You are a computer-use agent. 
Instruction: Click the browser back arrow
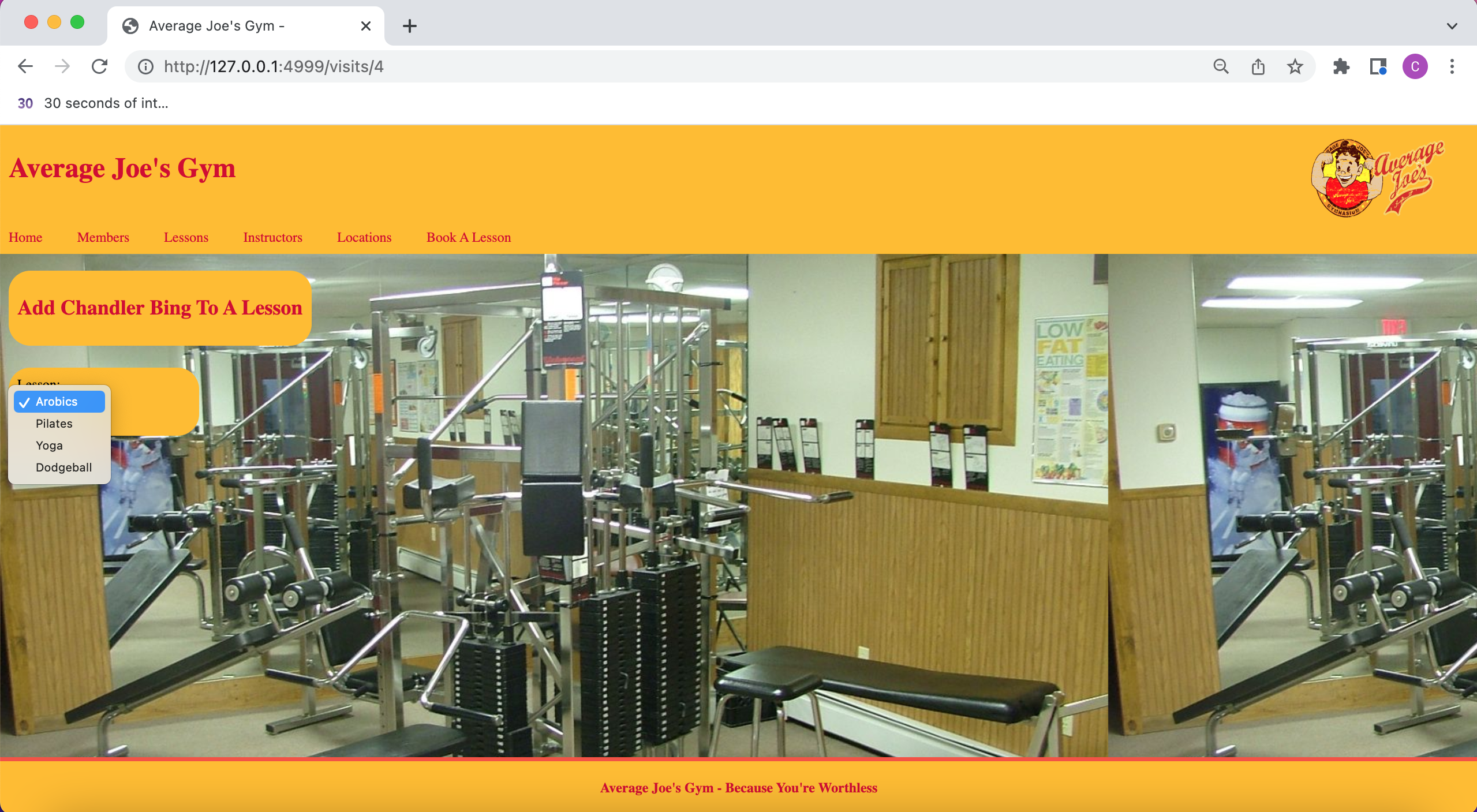coord(25,66)
